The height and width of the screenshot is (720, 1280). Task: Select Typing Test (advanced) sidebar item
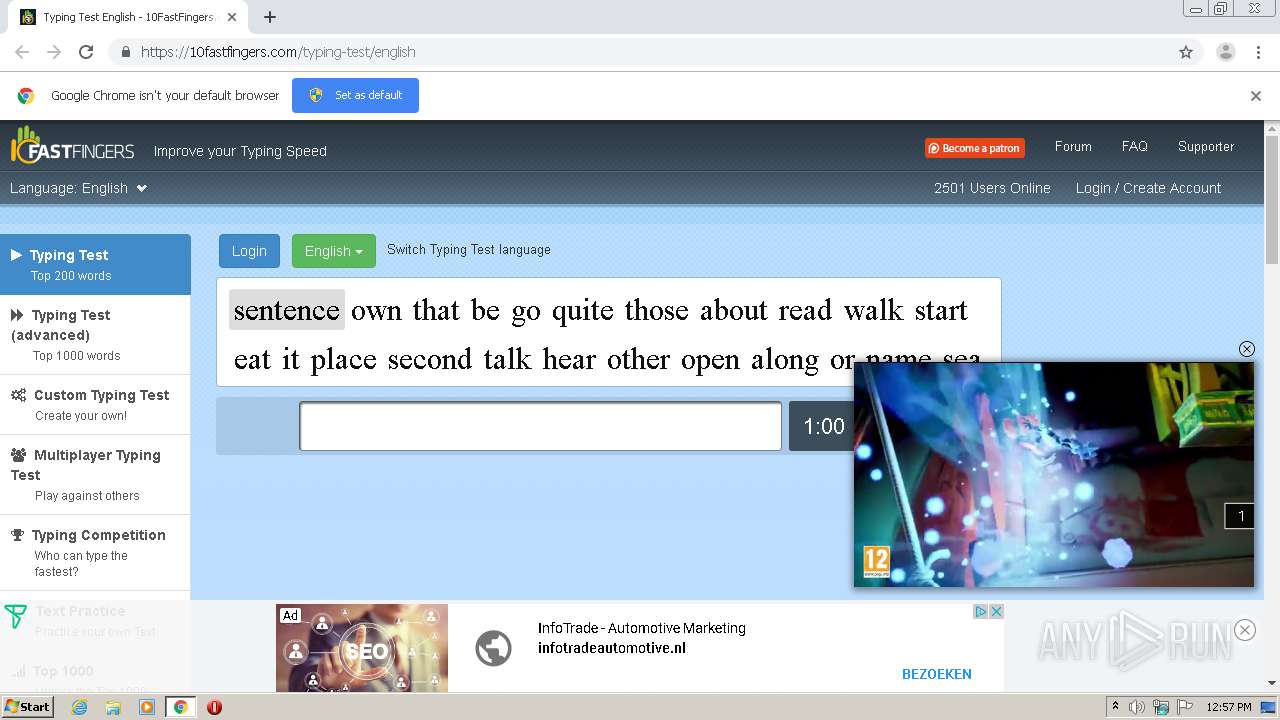[95, 334]
